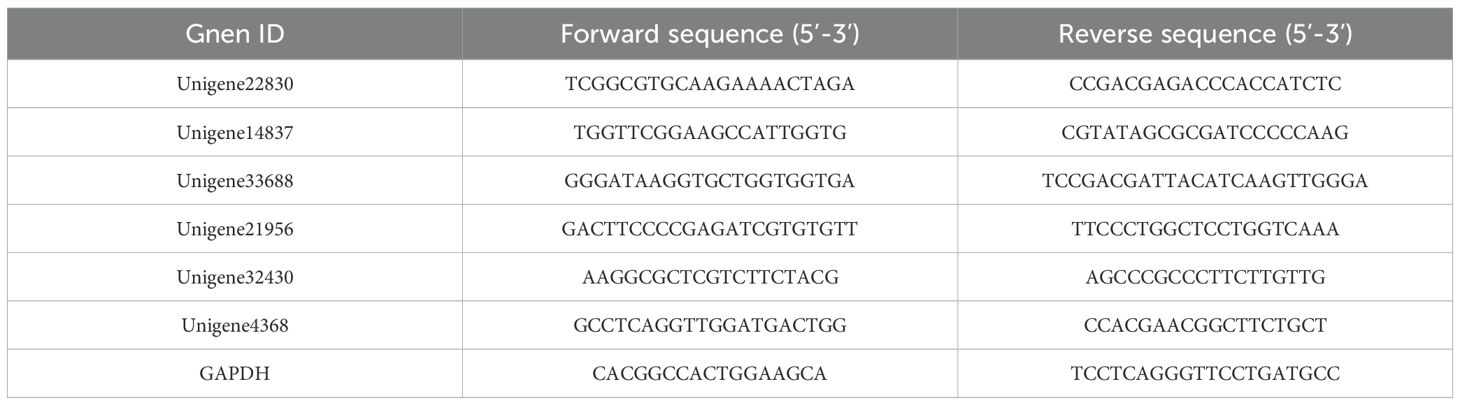Click reverse sequence TCCGACGATTACATCAAGTTGGGA
The image size is (1460, 405).
point(1205,180)
